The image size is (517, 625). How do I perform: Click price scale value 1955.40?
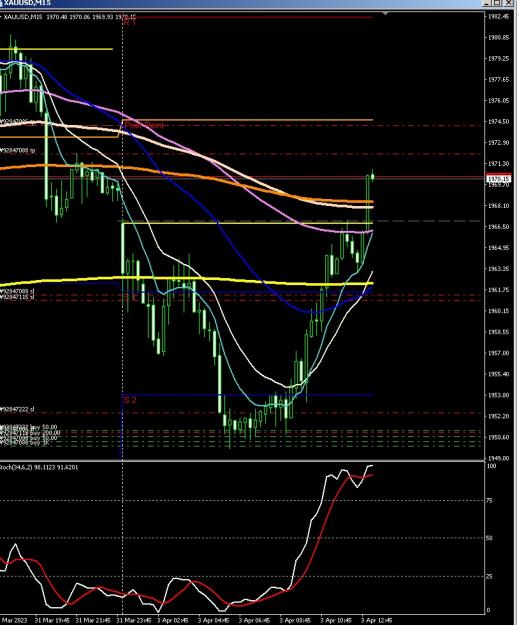tap(498, 374)
